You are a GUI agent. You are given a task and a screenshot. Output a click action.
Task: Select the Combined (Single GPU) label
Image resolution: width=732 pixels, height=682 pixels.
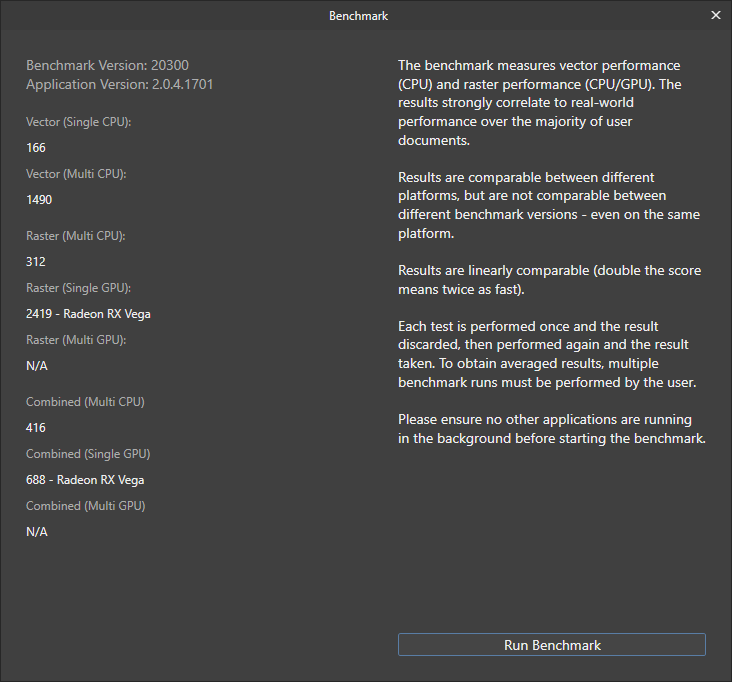(87, 454)
